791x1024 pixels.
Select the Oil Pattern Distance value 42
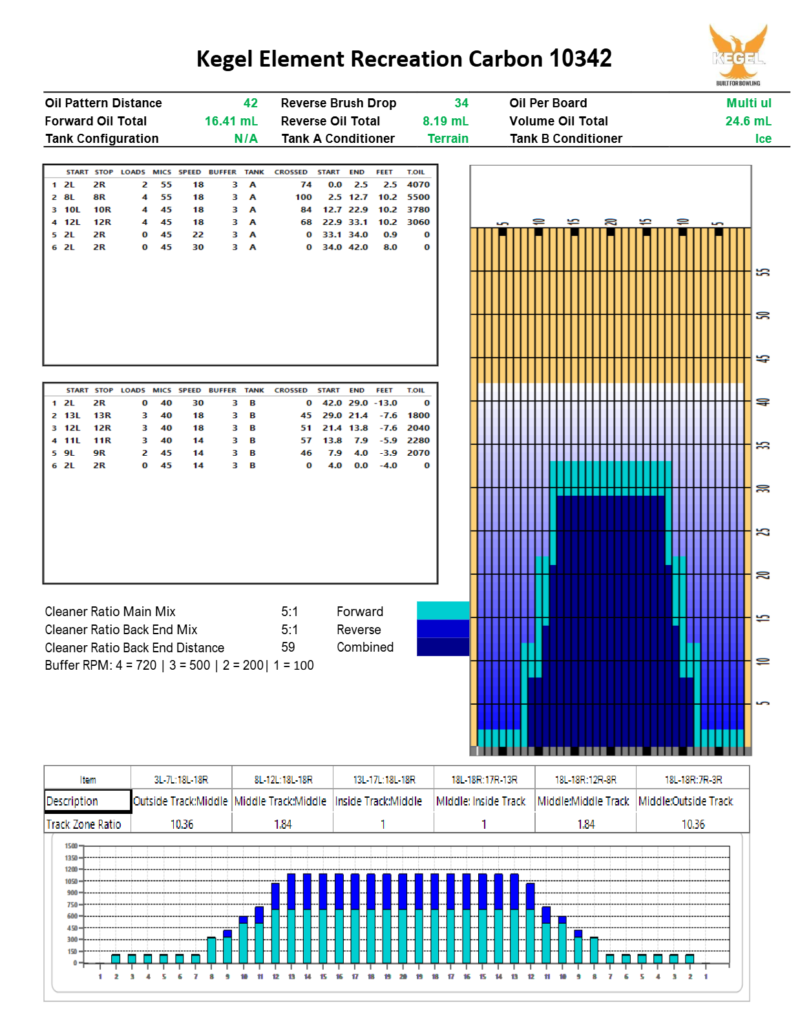pyautogui.click(x=250, y=103)
